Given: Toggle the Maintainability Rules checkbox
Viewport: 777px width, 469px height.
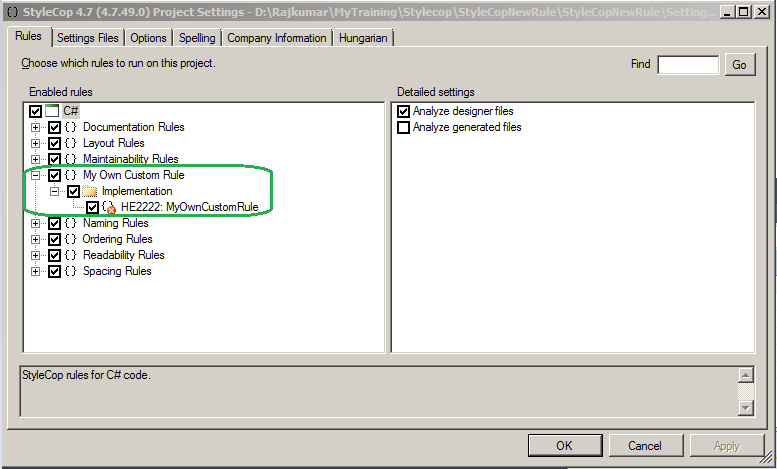Looking at the screenshot, I should tap(55, 159).
